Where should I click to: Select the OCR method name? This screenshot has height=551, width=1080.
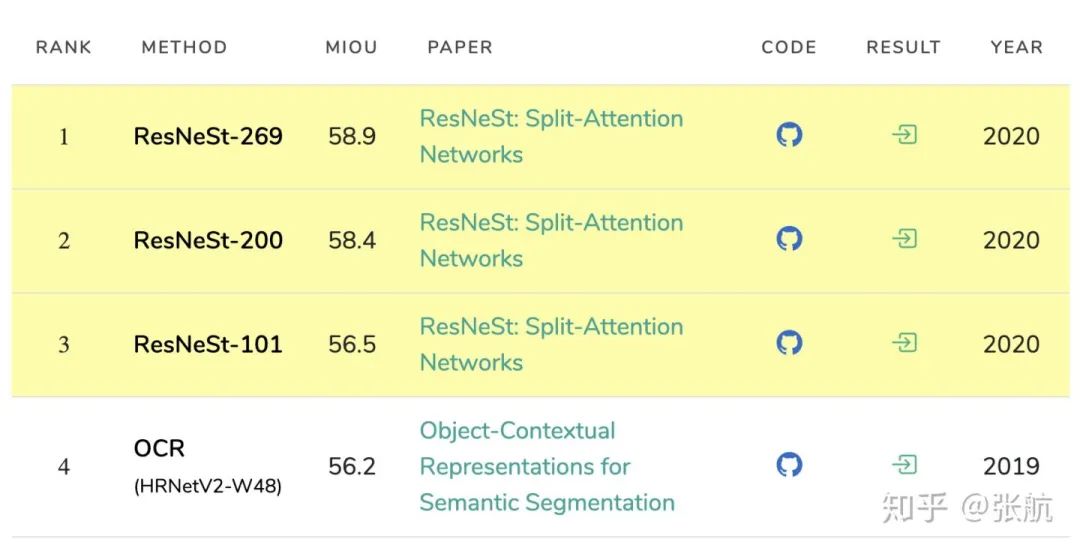click(160, 448)
